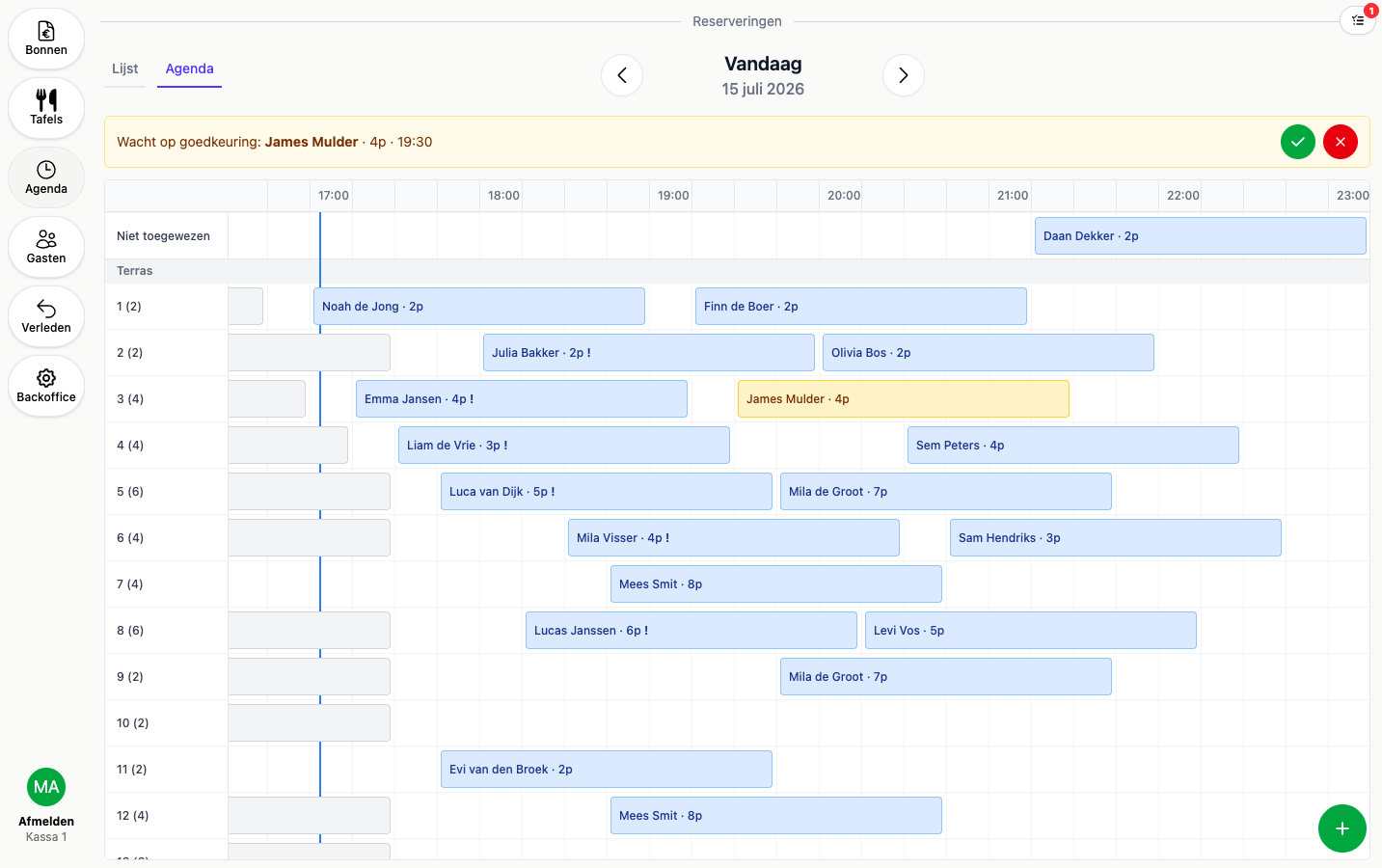Open Mees Smit reservation on table 12
Viewport: 1382px width, 868px height.
pyautogui.click(x=776, y=816)
